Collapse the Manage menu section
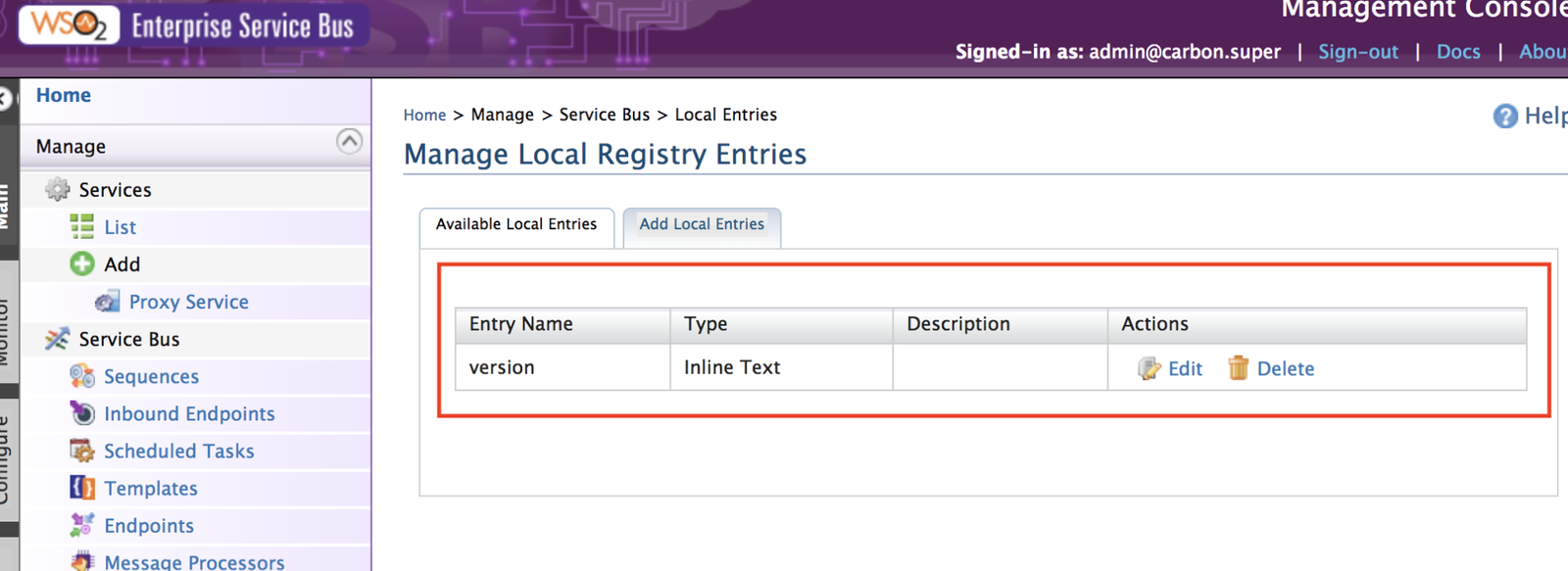This screenshot has width=1568, height=571. 349,142
